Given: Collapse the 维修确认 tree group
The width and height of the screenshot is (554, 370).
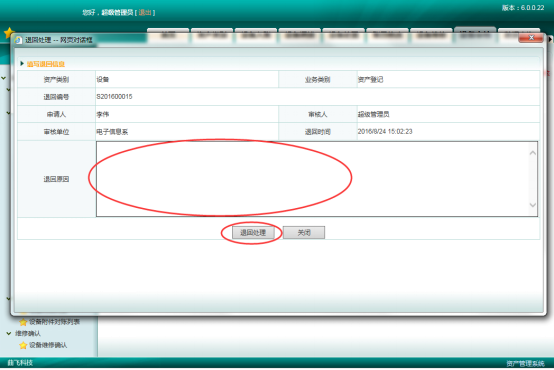Looking at the screenshot, I should coord(9,333).
